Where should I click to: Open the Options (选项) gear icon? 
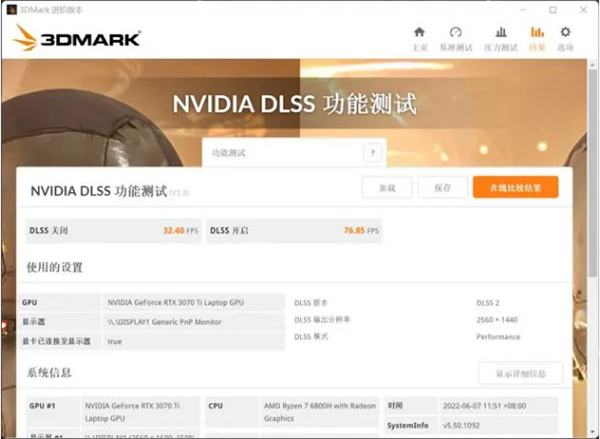565,33
